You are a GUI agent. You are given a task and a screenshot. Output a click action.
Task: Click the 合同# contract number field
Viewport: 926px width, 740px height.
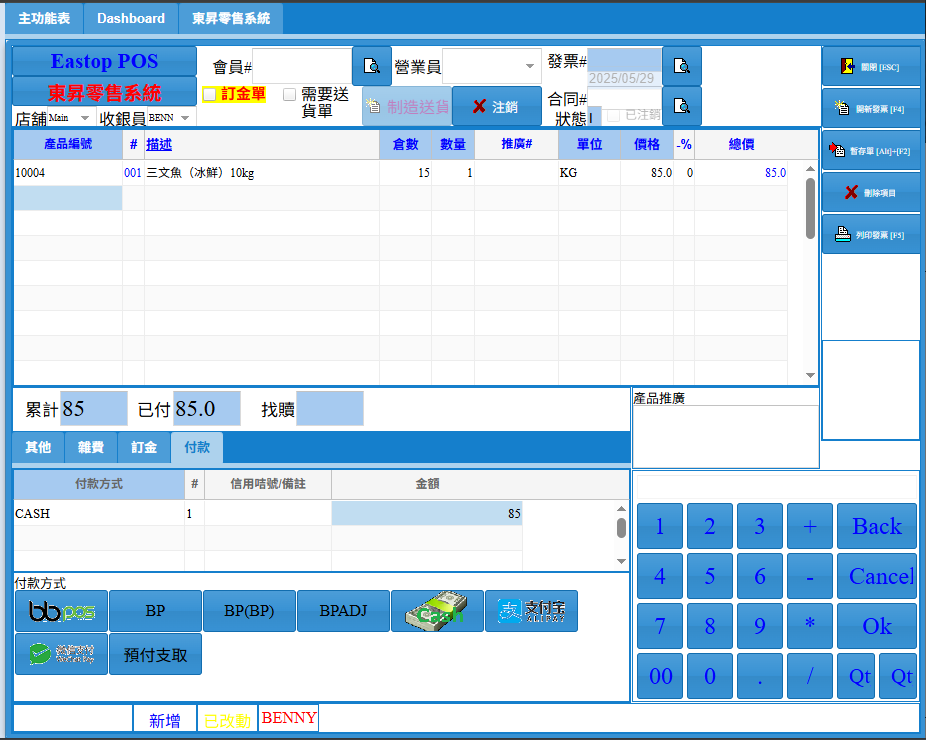624,98
